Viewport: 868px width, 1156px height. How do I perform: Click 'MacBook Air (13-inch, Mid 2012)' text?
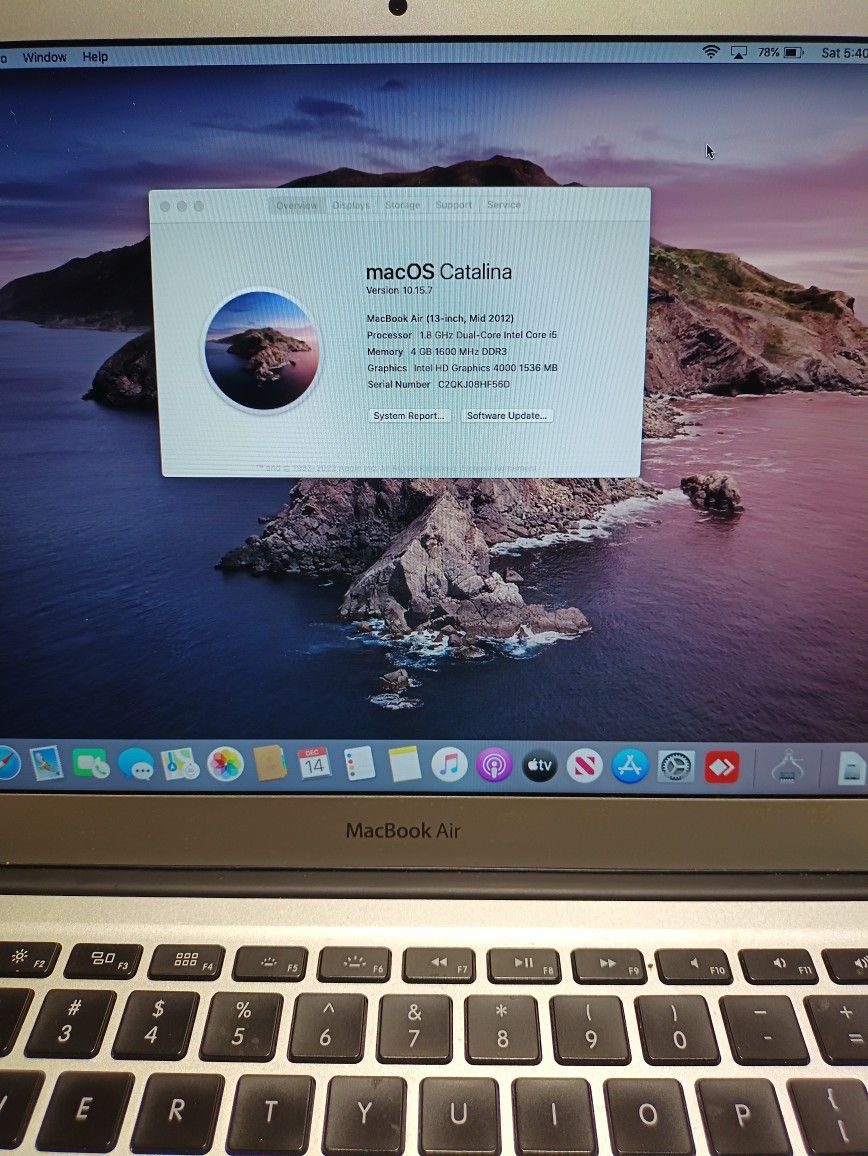tap(440, 318)
